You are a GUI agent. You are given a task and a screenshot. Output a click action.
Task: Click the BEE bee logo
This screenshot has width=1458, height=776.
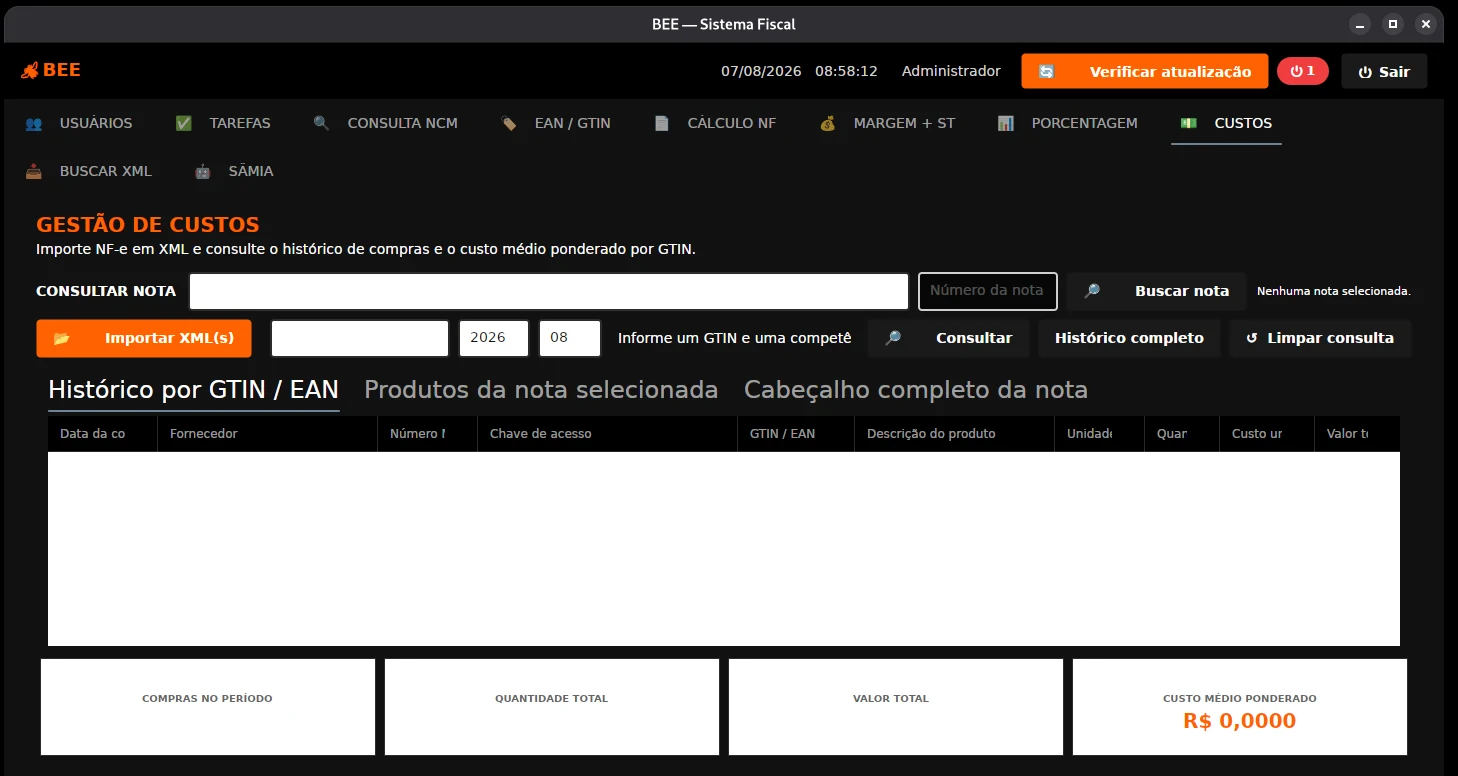30,71
